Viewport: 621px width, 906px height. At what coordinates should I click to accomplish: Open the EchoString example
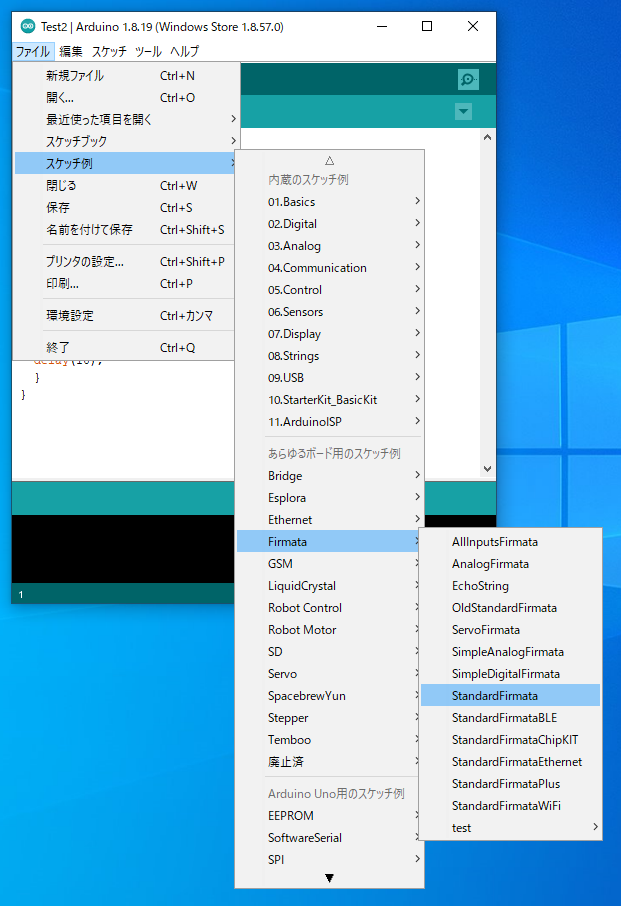point(511,585)
